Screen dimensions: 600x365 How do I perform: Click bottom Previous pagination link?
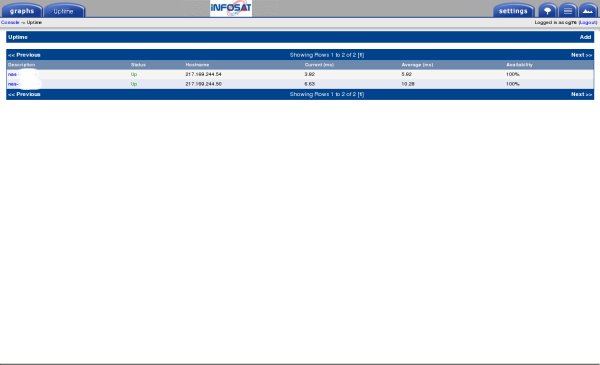click(24, 94)
